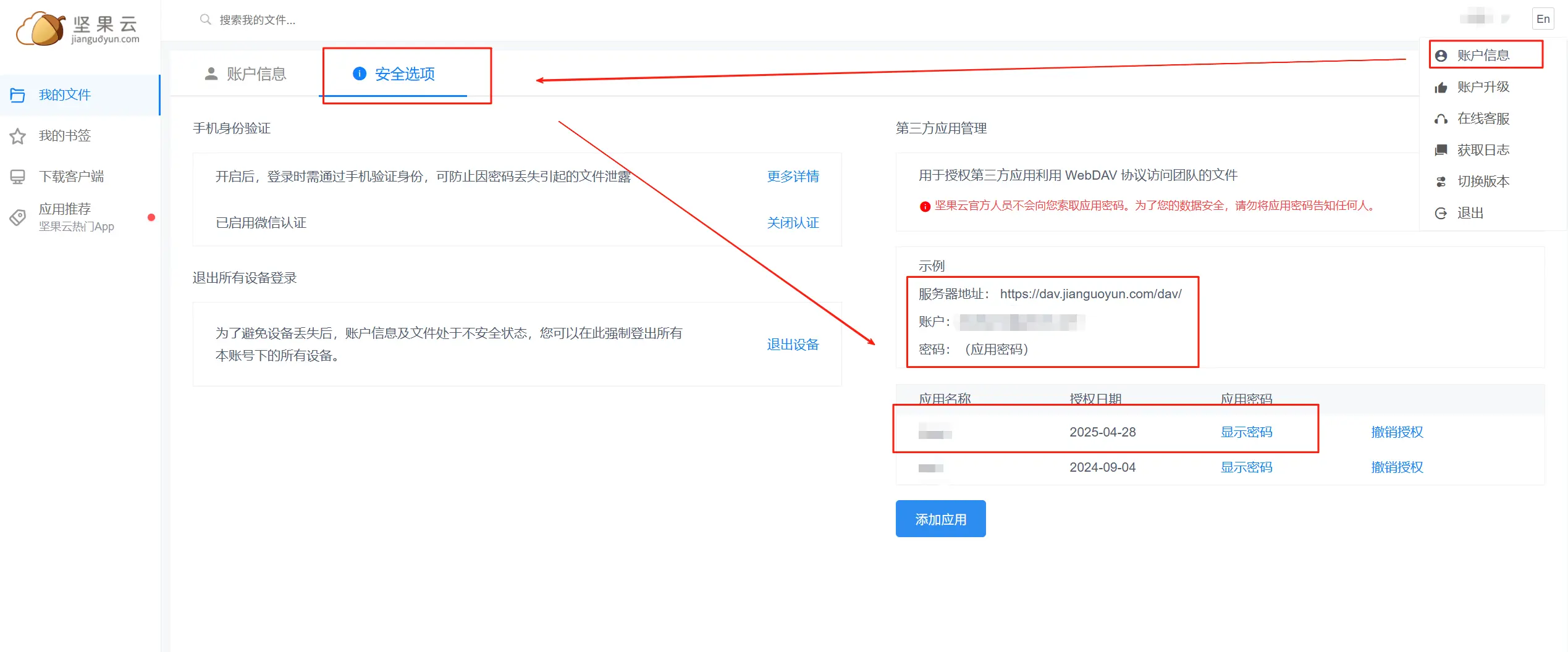This screenshot has height=652, width=1568.
Task: Select 获取日志 in the user menu
Action: 1483,150
